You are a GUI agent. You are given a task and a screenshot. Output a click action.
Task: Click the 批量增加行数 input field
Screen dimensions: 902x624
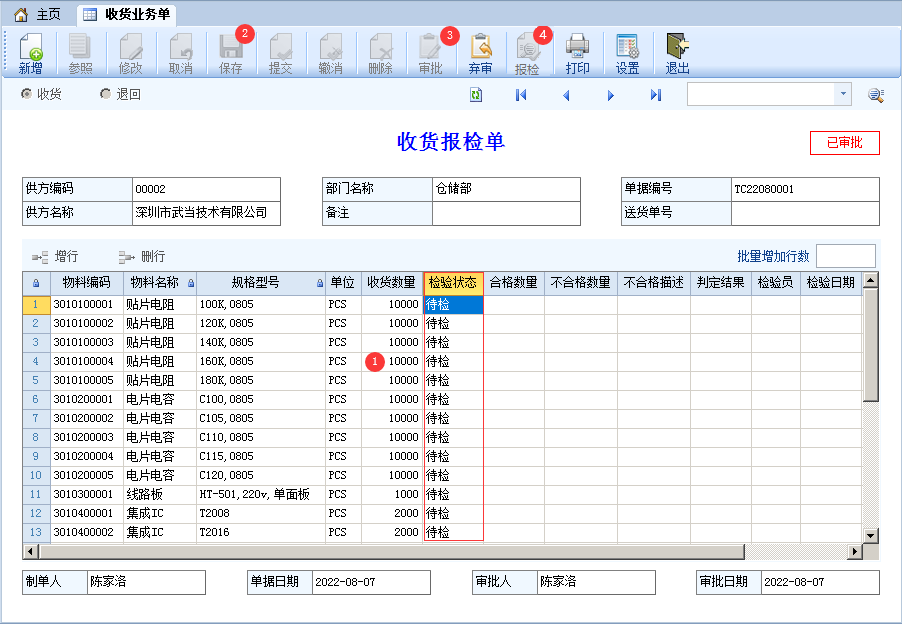(846, 257)
